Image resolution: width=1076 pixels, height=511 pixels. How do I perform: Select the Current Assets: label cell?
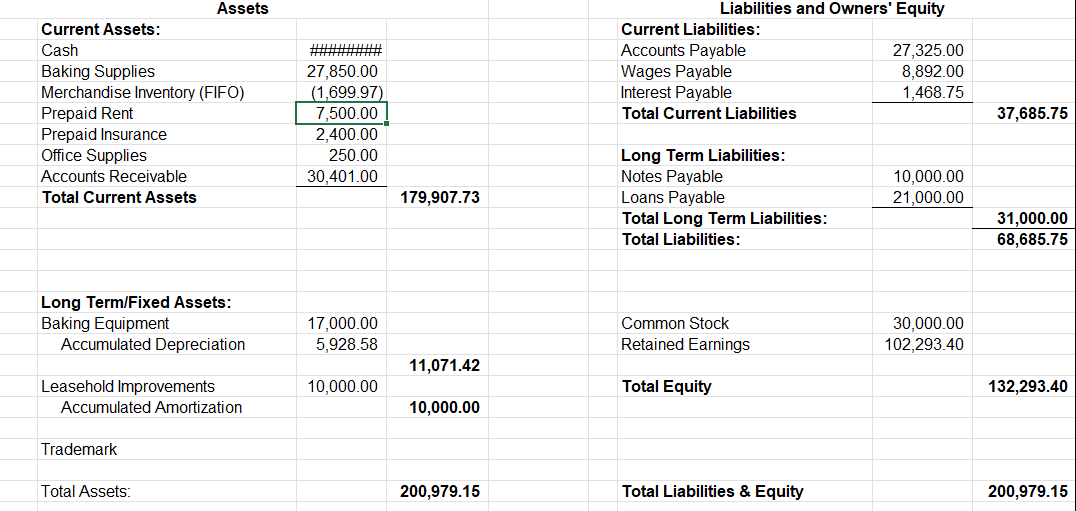101,29
